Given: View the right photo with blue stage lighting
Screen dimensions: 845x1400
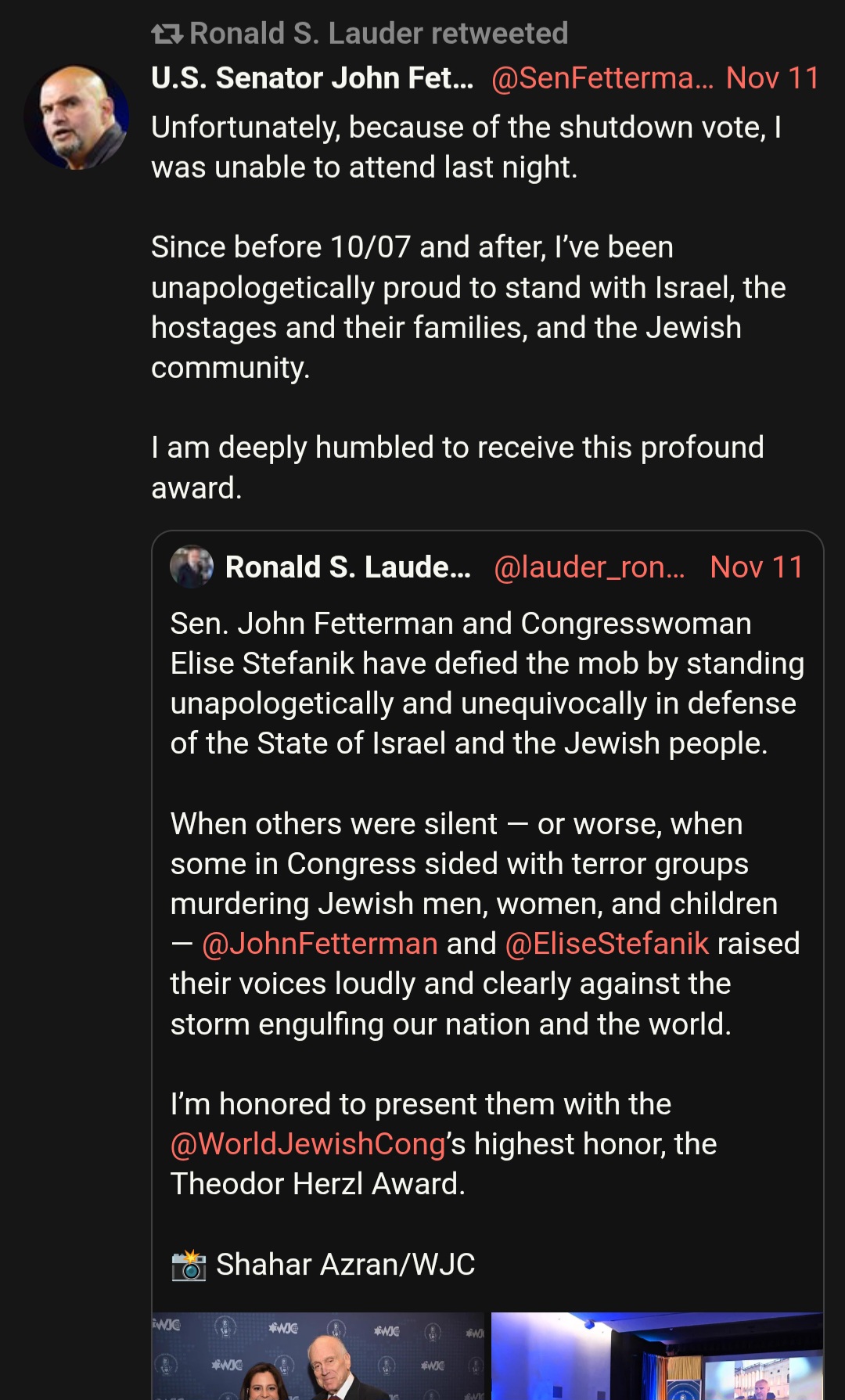Looking at the screenshot, I should [657, 1356].
